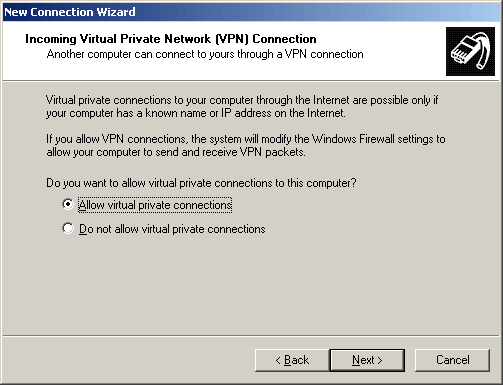
Task: Click the New Connection Wizard title bar
Action: [251, 12]
